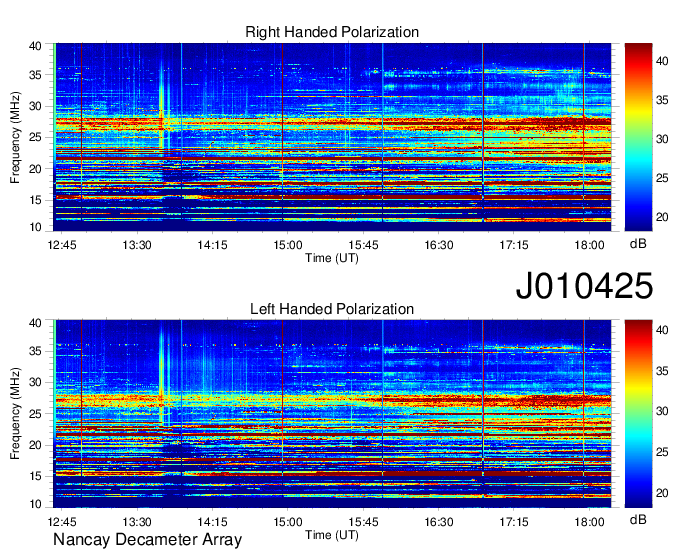
Task: Click the 10 MHz tick on lower frequency axis
Action: [x=36, y=504]
